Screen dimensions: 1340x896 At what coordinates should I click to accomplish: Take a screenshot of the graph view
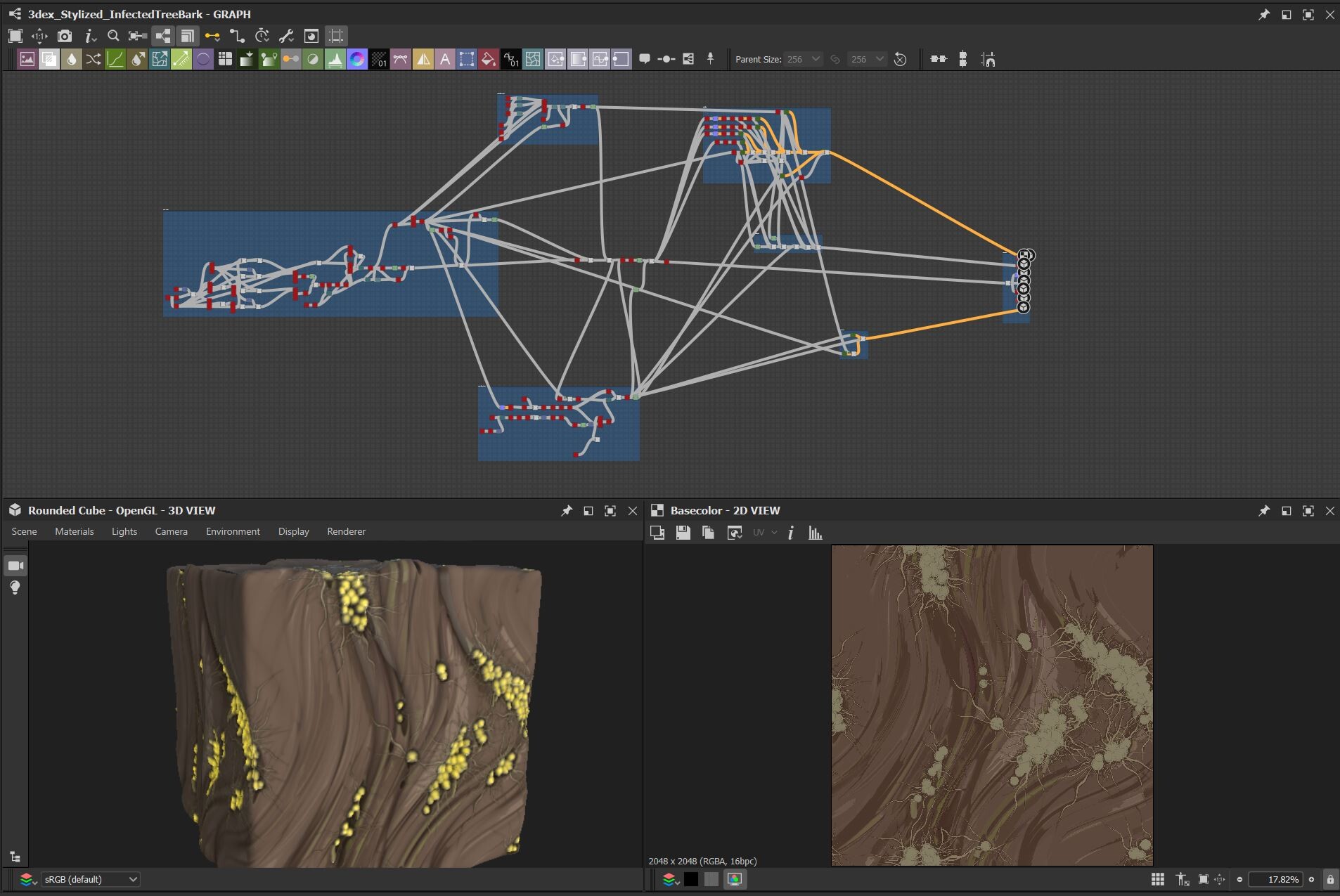coord(64,36)
